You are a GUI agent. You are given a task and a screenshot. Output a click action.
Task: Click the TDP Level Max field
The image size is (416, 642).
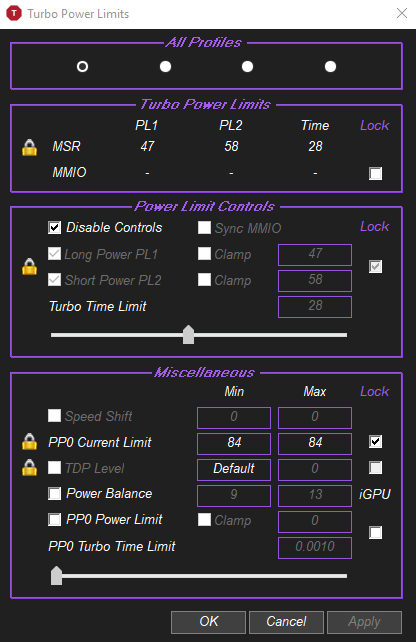(315, 470)
